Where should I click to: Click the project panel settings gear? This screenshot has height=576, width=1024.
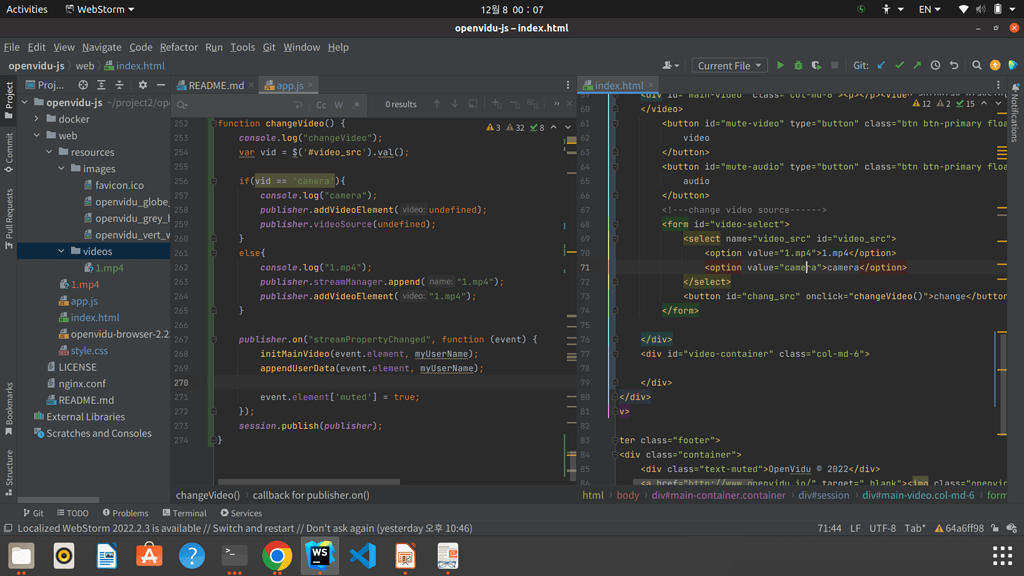(x=142, y=85)
